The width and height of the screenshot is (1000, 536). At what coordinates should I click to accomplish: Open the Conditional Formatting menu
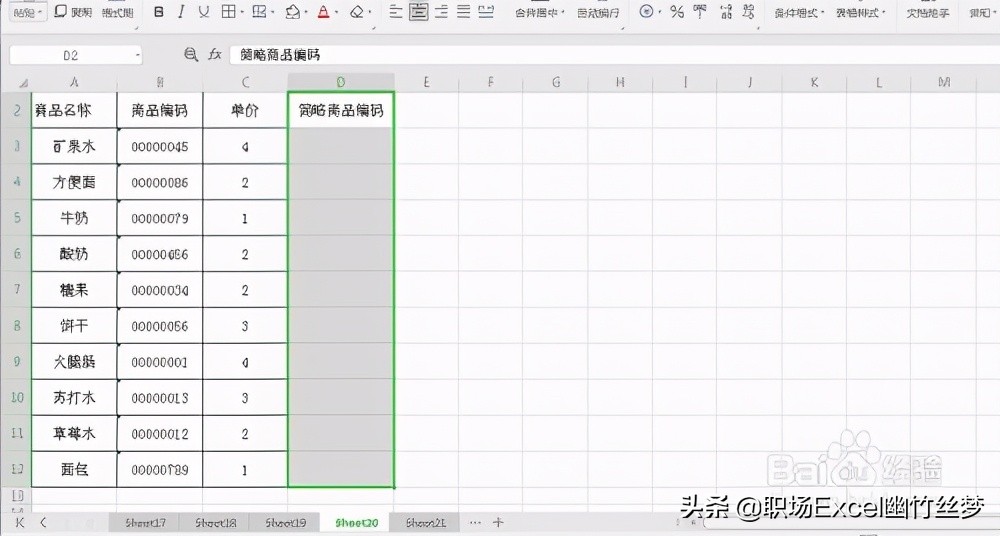[799, 13]
